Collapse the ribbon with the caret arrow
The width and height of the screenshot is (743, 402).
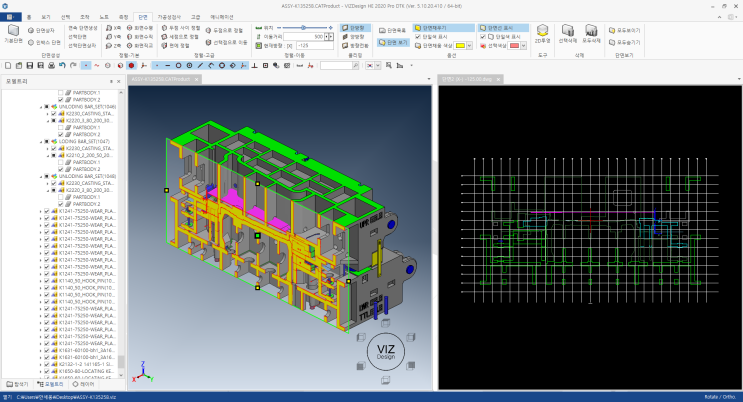pos(719,17)
